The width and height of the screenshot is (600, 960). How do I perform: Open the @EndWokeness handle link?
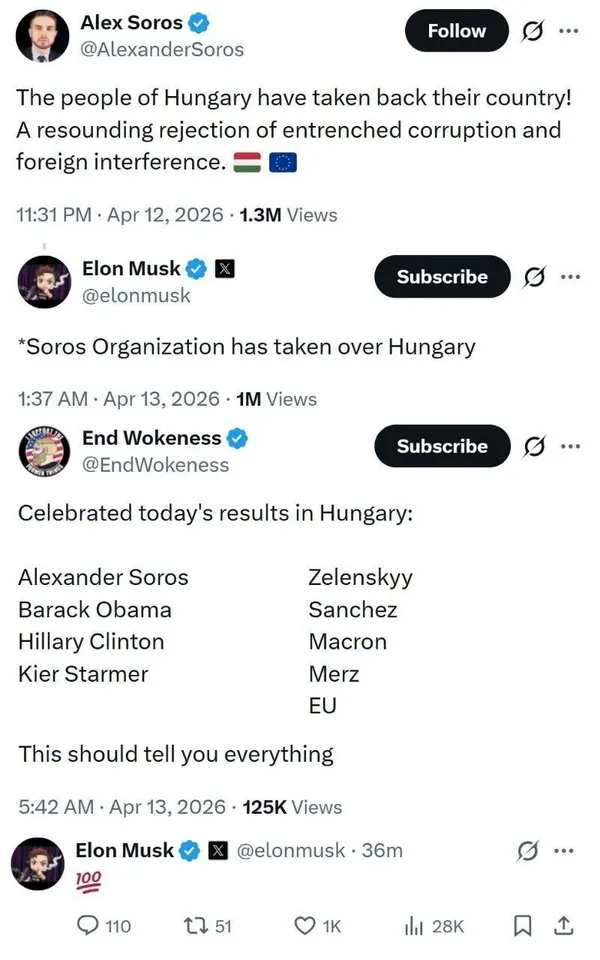coord(155,464)
